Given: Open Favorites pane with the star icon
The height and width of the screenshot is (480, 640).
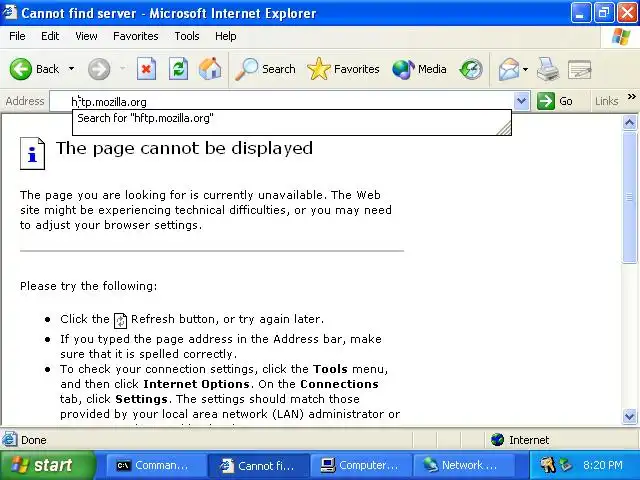Looking at the screenshot, I should [343, 69].
